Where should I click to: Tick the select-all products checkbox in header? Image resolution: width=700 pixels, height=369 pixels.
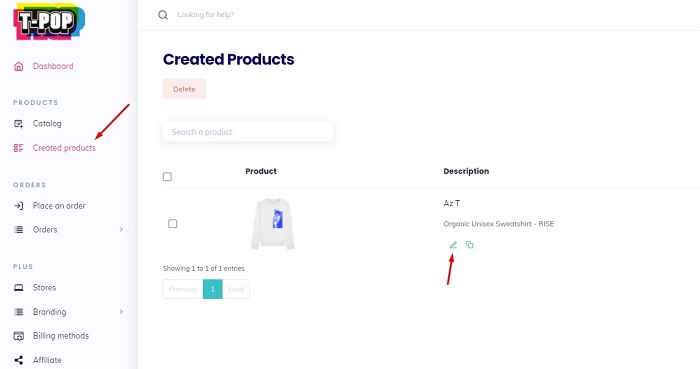point(167,177)
